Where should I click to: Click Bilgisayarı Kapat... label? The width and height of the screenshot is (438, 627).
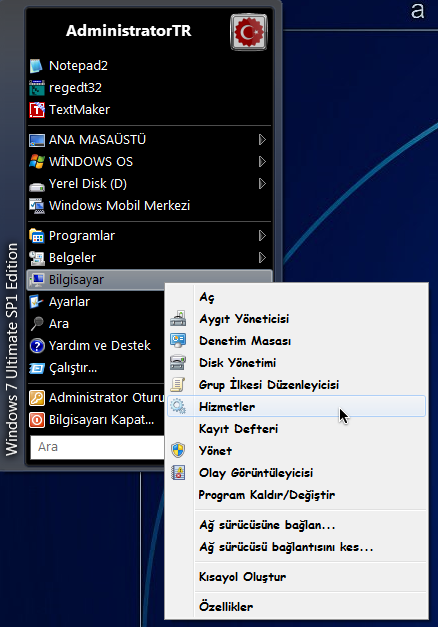tap(101, 419)
